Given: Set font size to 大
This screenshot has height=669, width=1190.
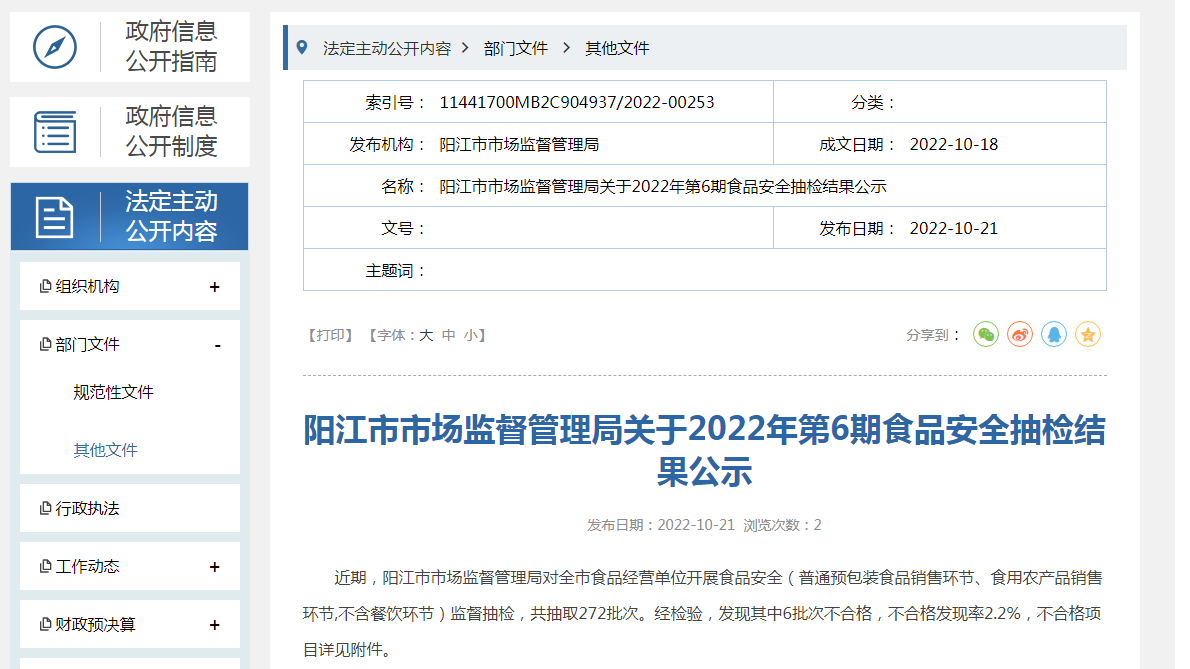Looking at the screenshot, I should point(426,335).
